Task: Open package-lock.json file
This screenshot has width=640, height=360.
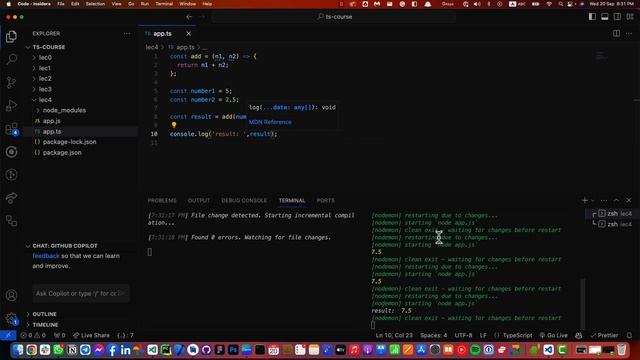Action: (x=69, y=142)
